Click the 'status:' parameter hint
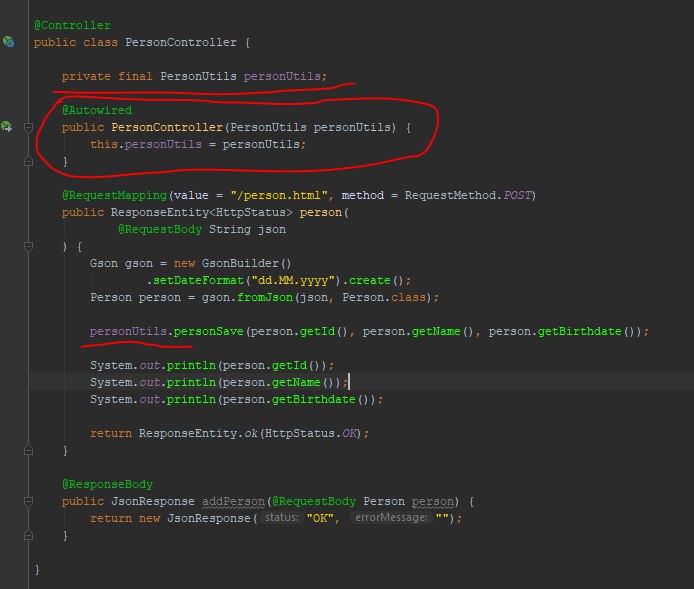The width and height of the screenshot is (694, 589). (x=281, y=518)
